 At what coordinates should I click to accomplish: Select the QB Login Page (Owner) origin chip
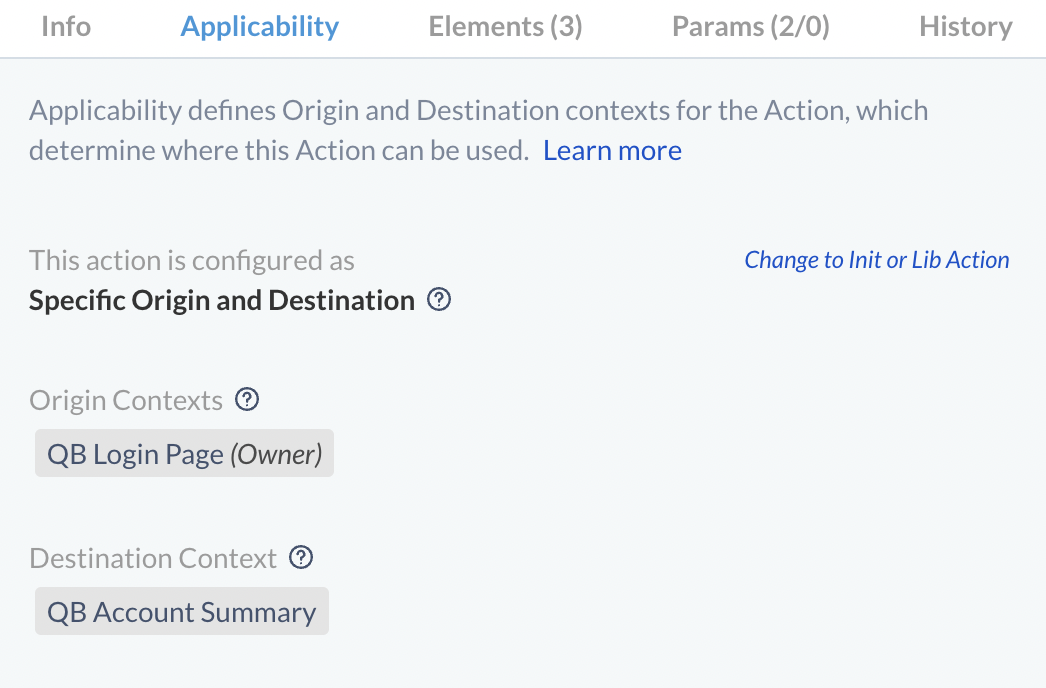pyautogui.click(x=184, y=453)
